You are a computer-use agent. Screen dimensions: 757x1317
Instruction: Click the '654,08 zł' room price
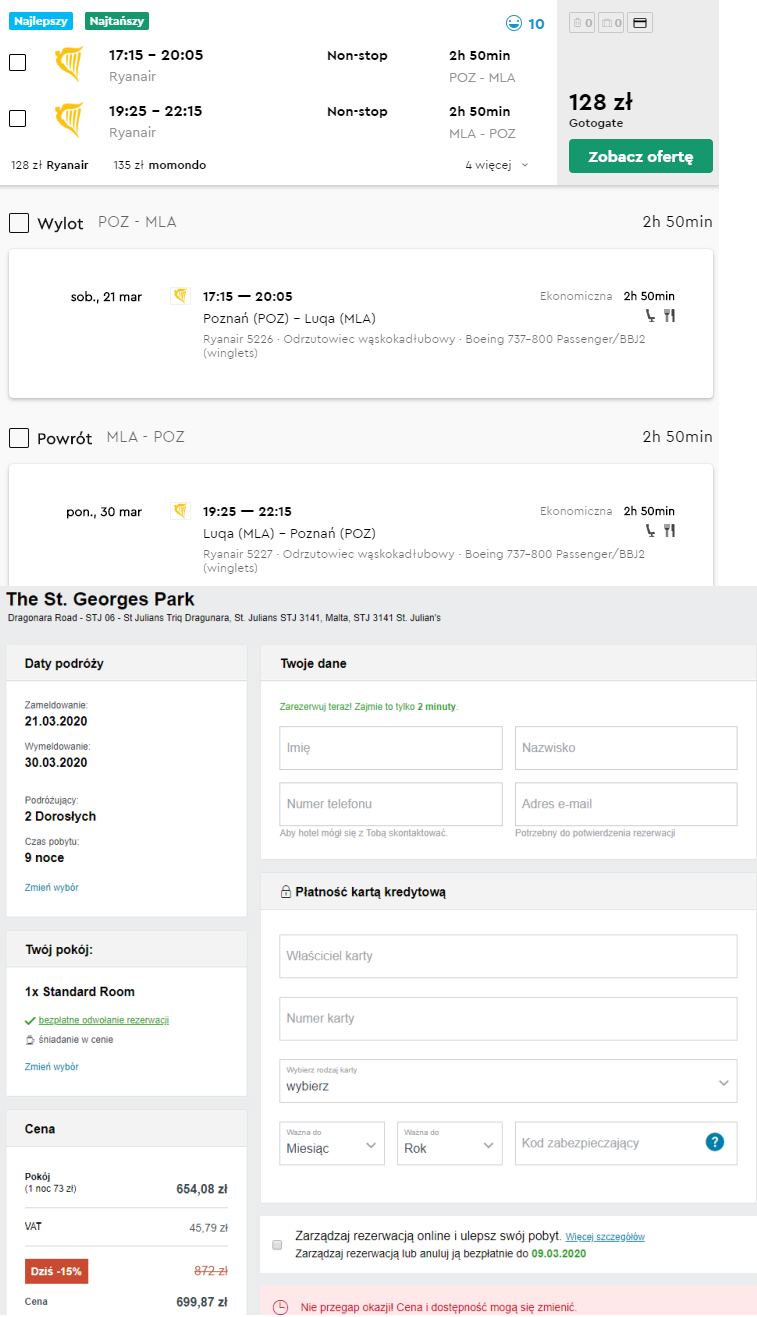click(202, 1190)
